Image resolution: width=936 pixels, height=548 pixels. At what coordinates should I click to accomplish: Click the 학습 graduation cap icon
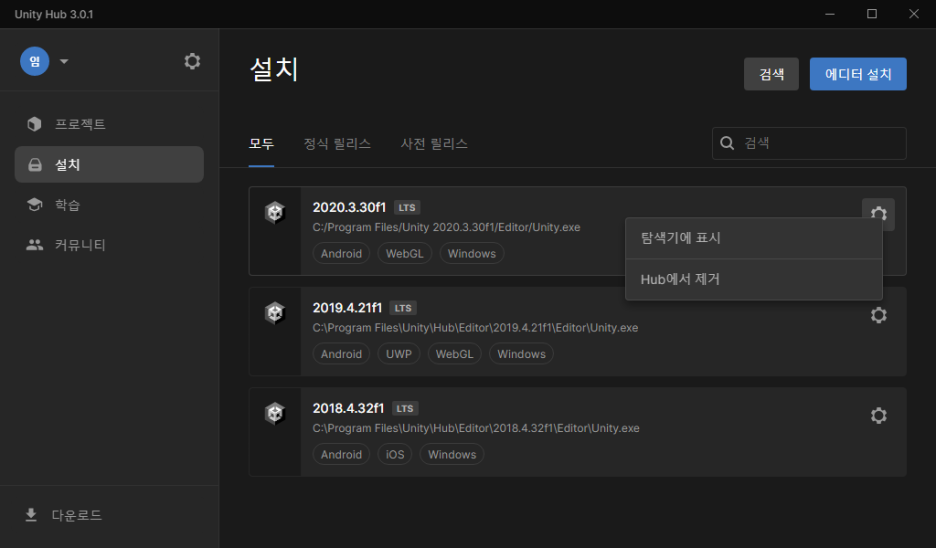point(35,204)
